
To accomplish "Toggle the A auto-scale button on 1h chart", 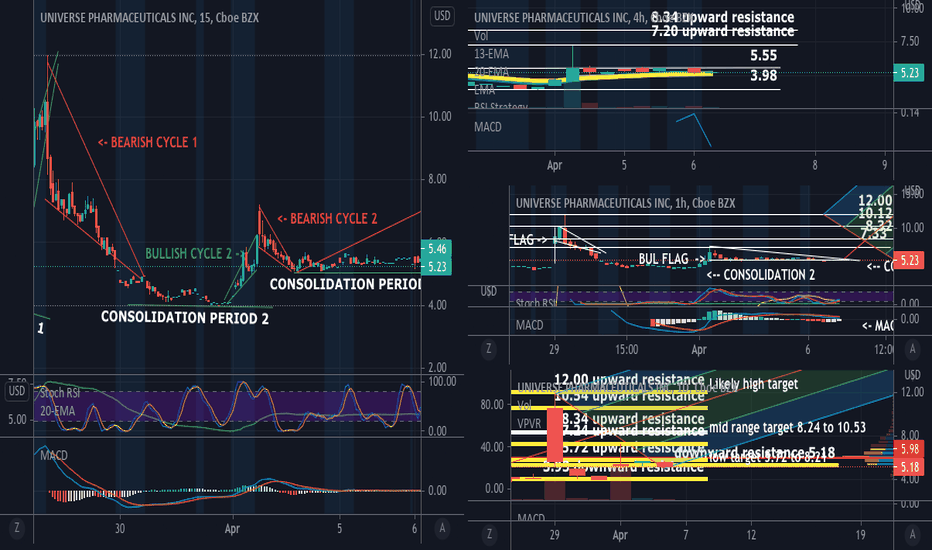I will coord(913,348).
